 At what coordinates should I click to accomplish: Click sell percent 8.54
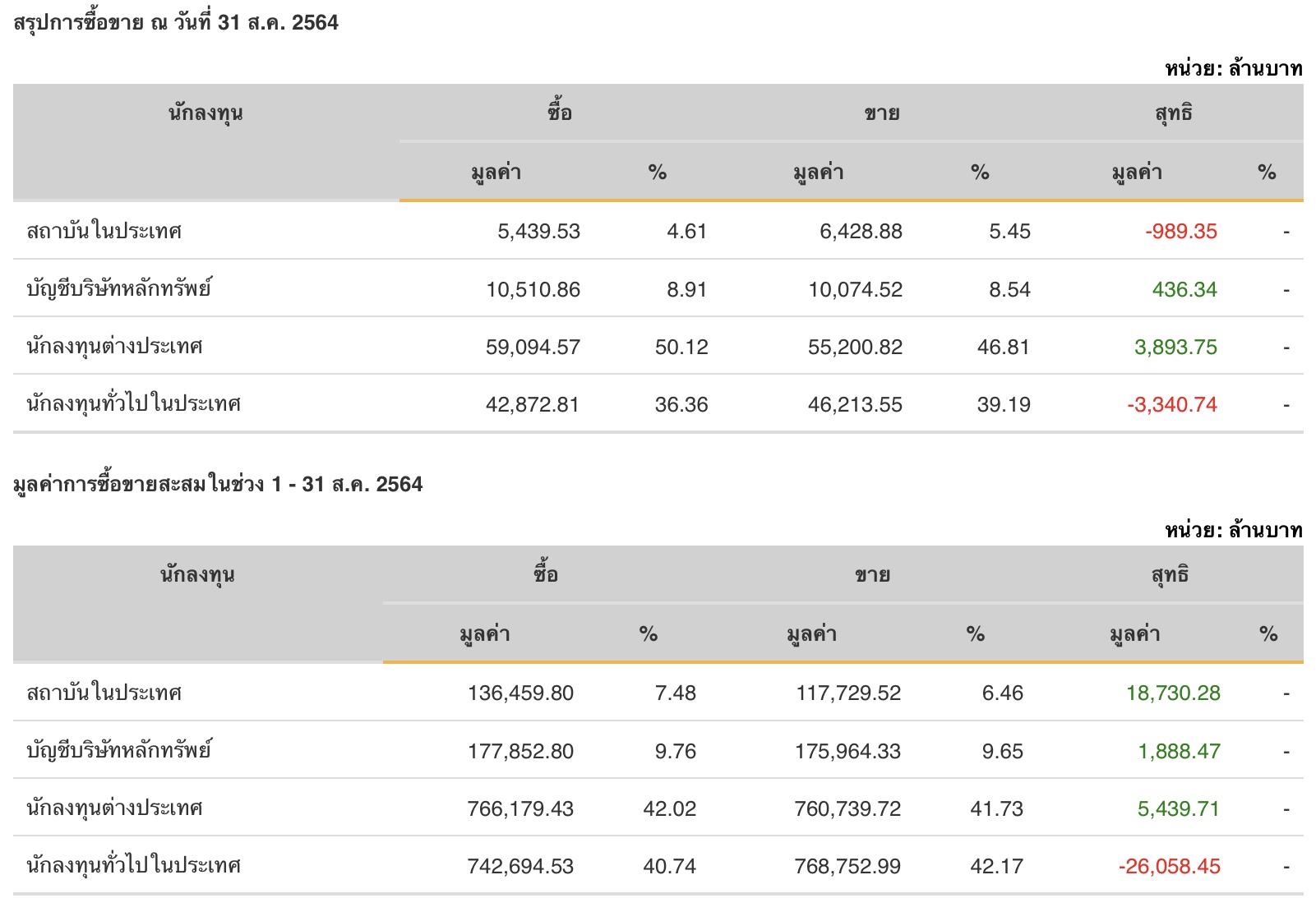coord(1009,290)
